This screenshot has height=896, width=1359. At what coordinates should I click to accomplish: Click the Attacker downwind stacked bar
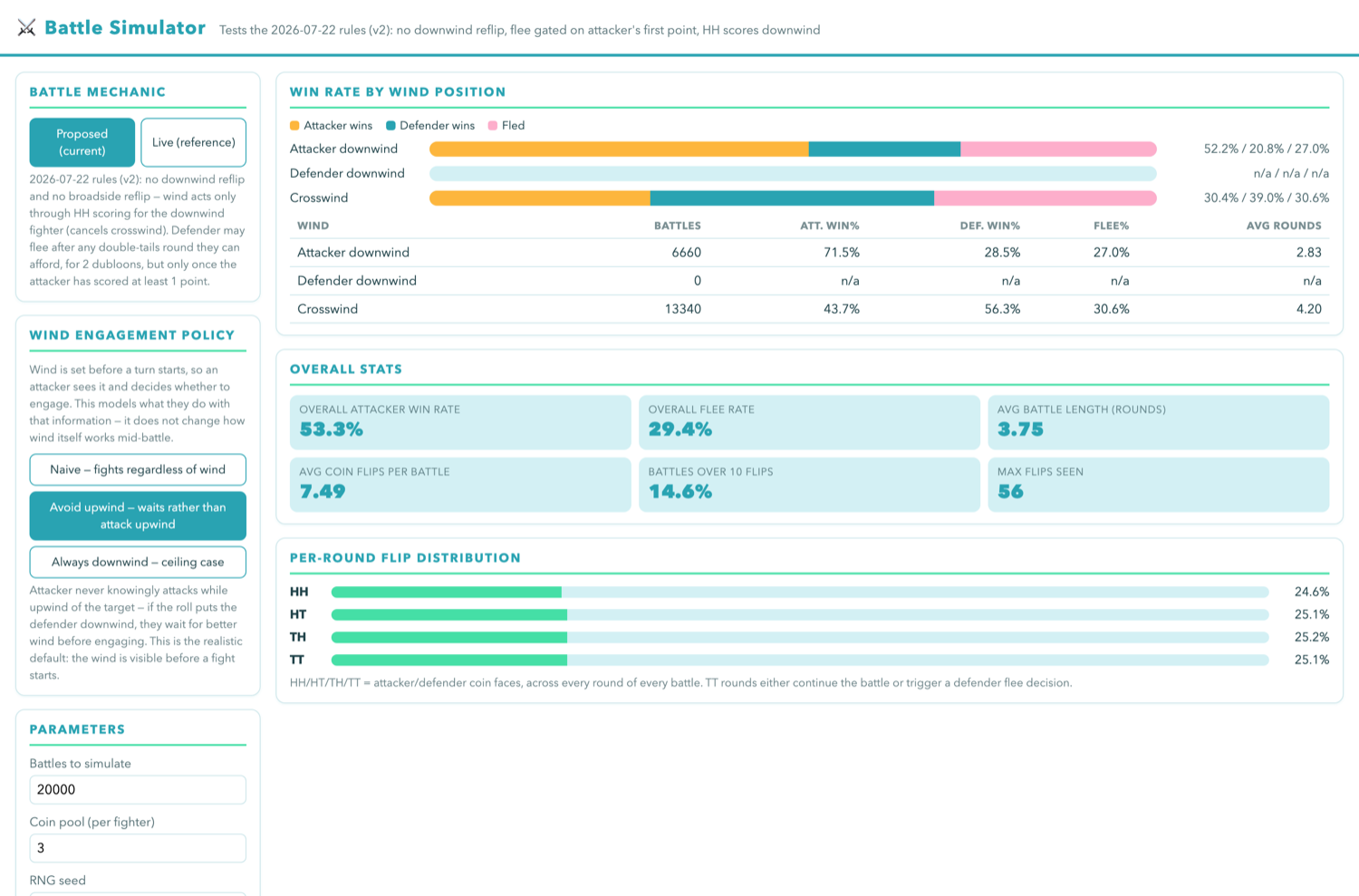coord(793,149)
